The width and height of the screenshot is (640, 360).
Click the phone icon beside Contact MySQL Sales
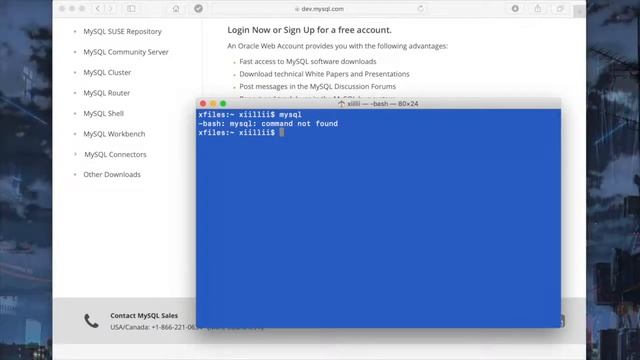tap(91, 321)
